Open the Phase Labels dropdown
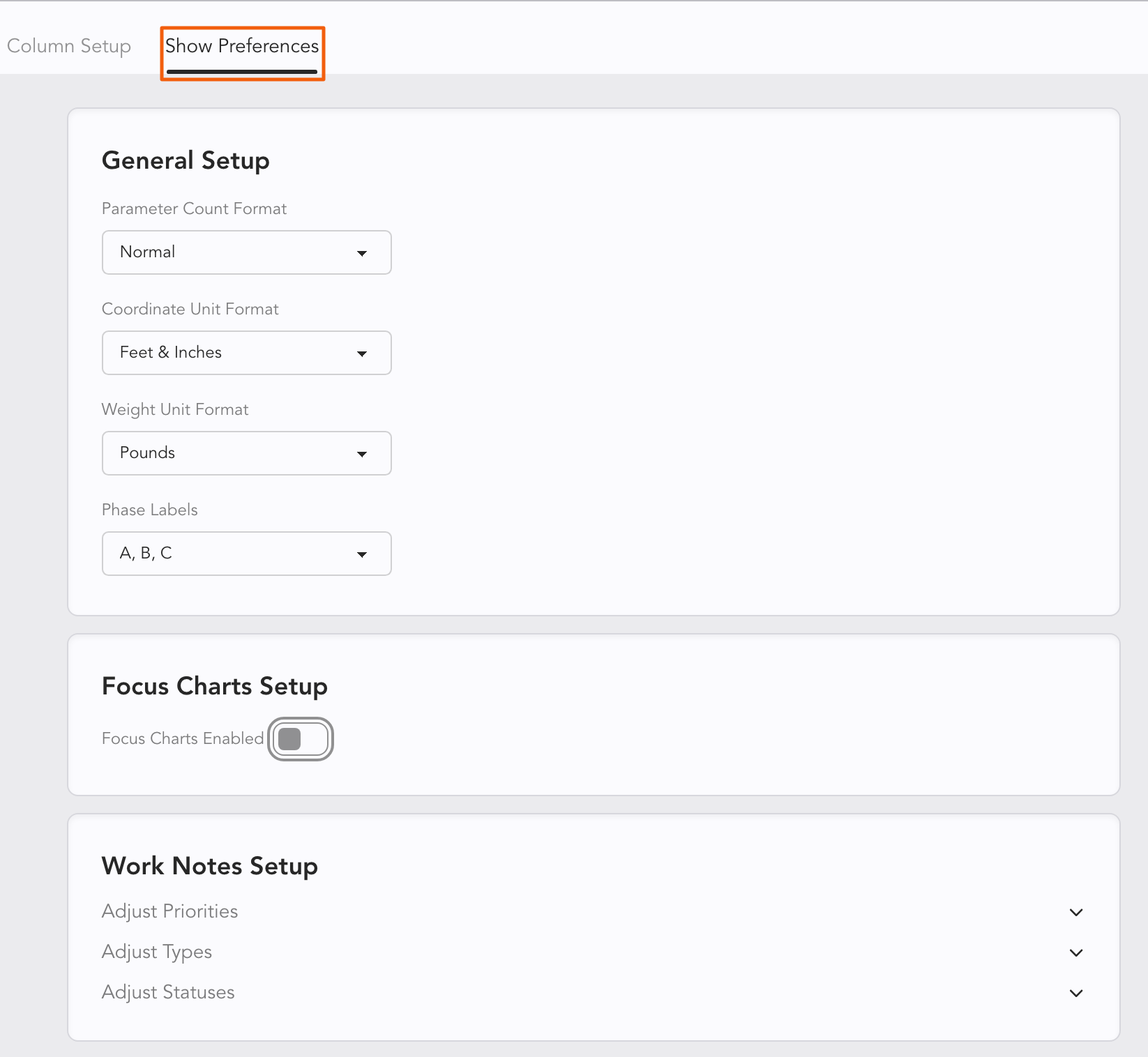The width and height of the screenshot is (1148, 1057). pyautogui.click(x=246, y=554)
